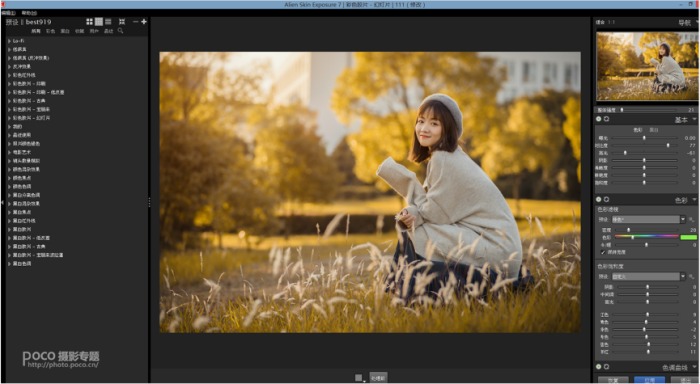The image size is (700, 384).
Task: Select the 彩色 preset filter tab
Action: click(50, 31)
